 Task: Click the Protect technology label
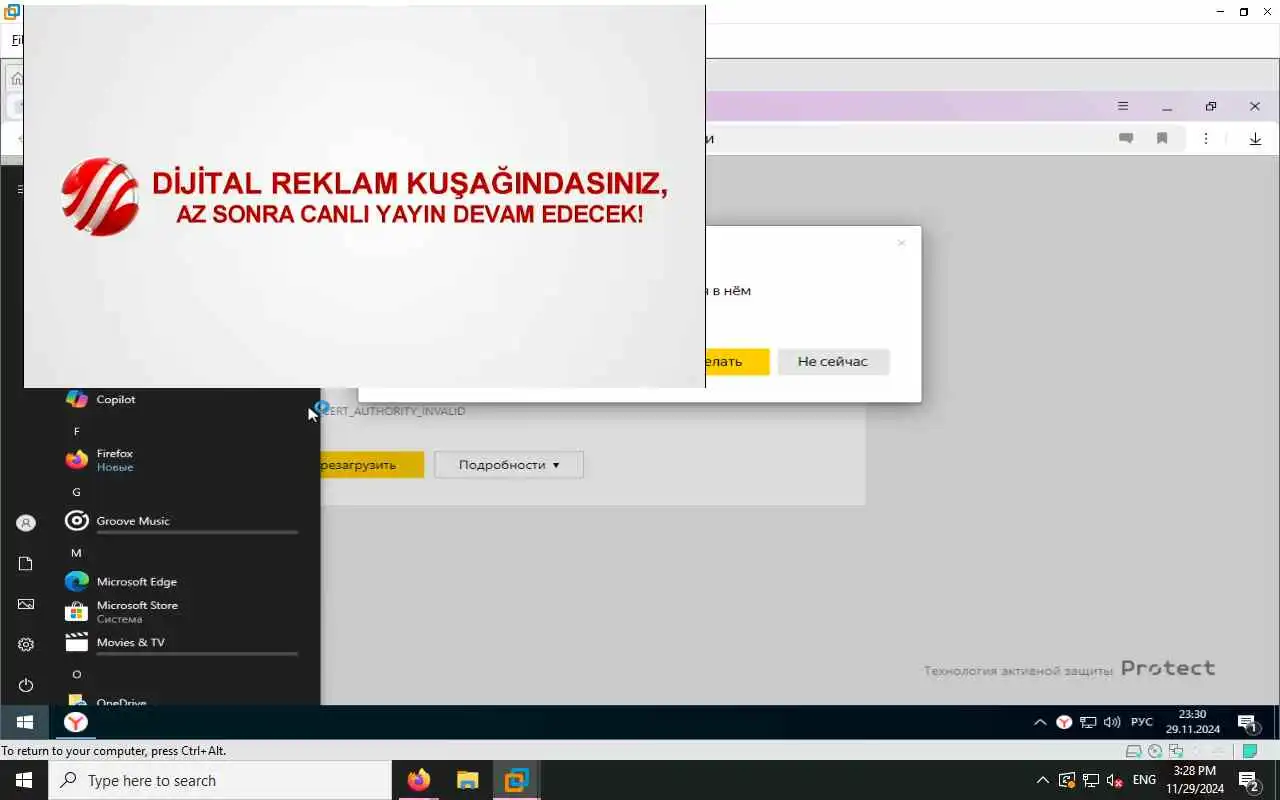[x=1069, y=668]
